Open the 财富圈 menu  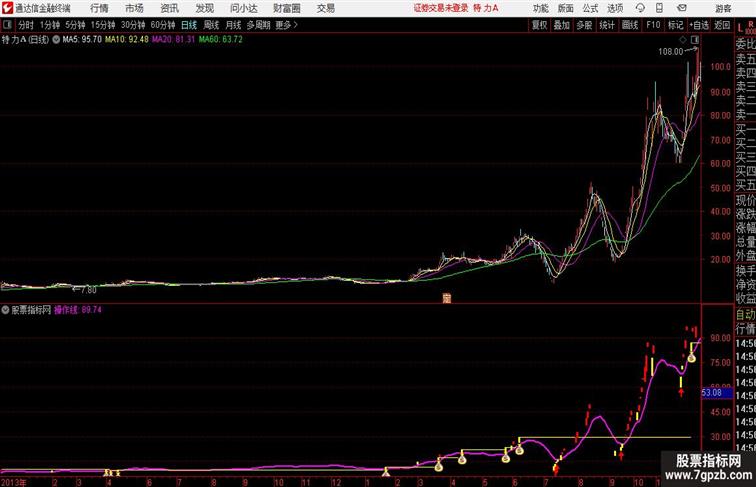tap(286, 8)
